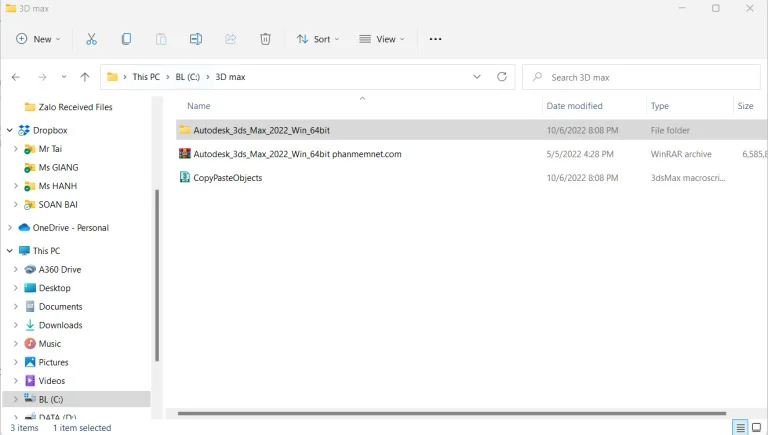The width and height of the screenshot is (768, 435).
Task: Switch to large thumbnails view icon
Action: pos(756,427)
